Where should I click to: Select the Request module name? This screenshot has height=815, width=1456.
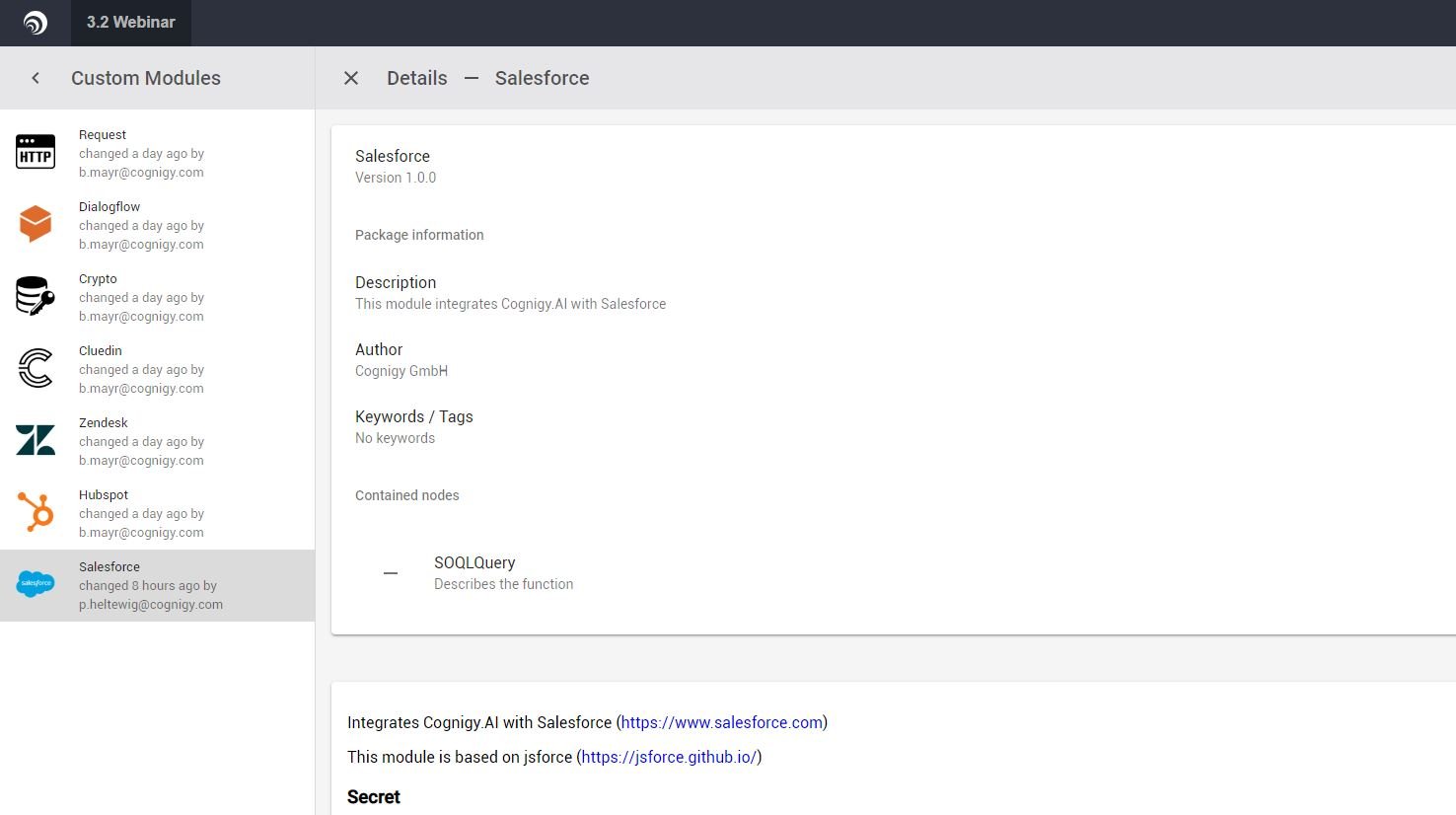[103, 135]
